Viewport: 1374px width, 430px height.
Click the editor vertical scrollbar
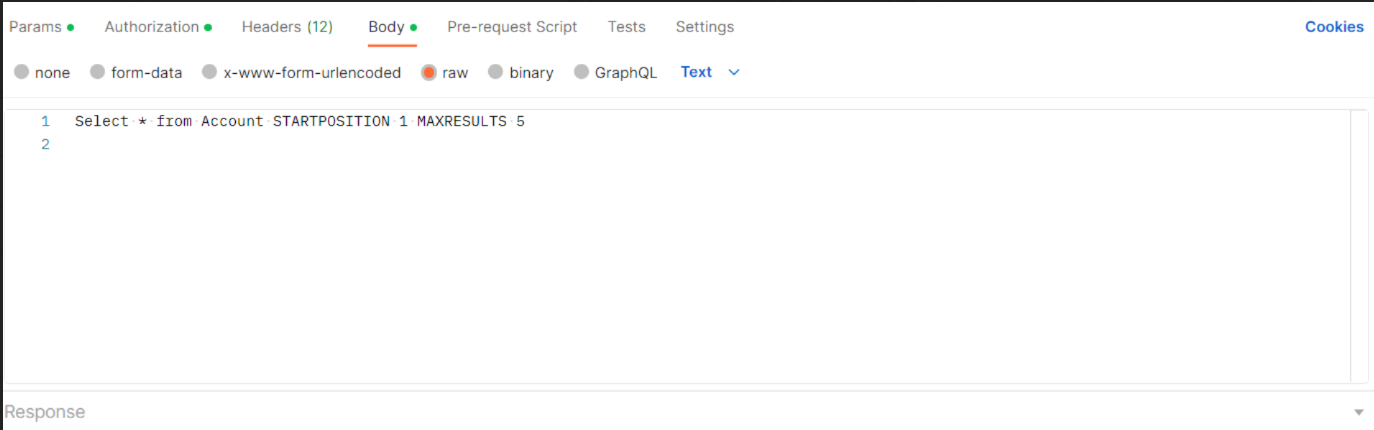(x=1359, y=245)
